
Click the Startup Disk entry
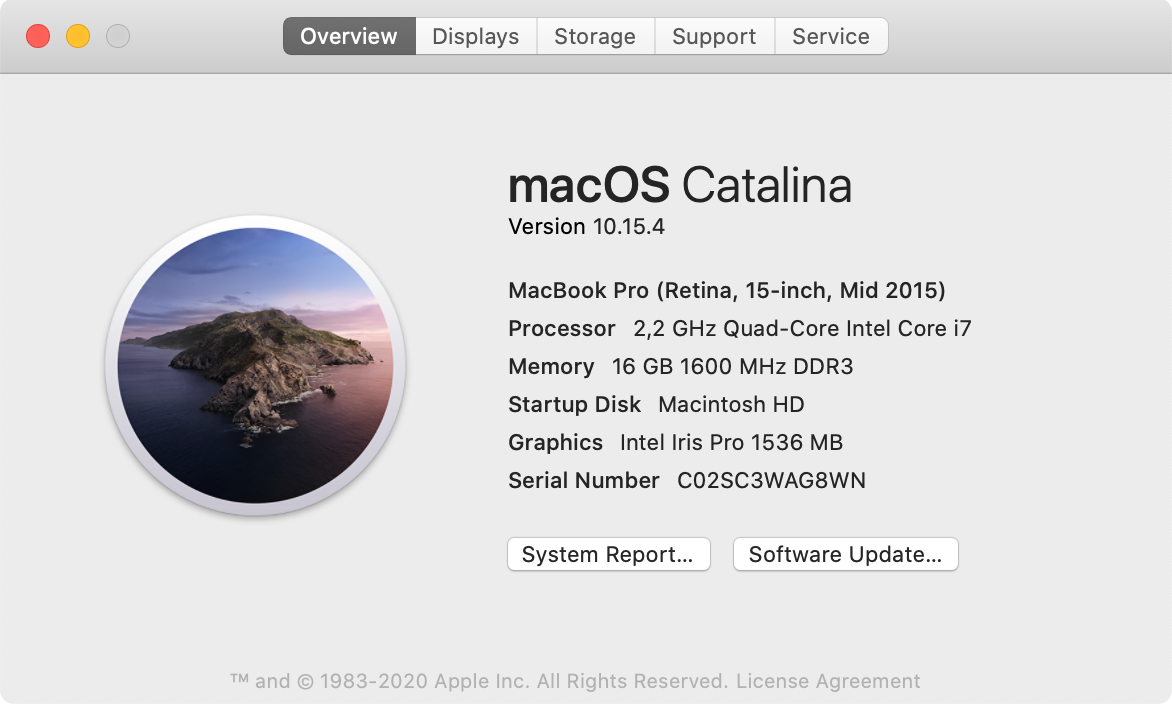[x=655, y=404]
